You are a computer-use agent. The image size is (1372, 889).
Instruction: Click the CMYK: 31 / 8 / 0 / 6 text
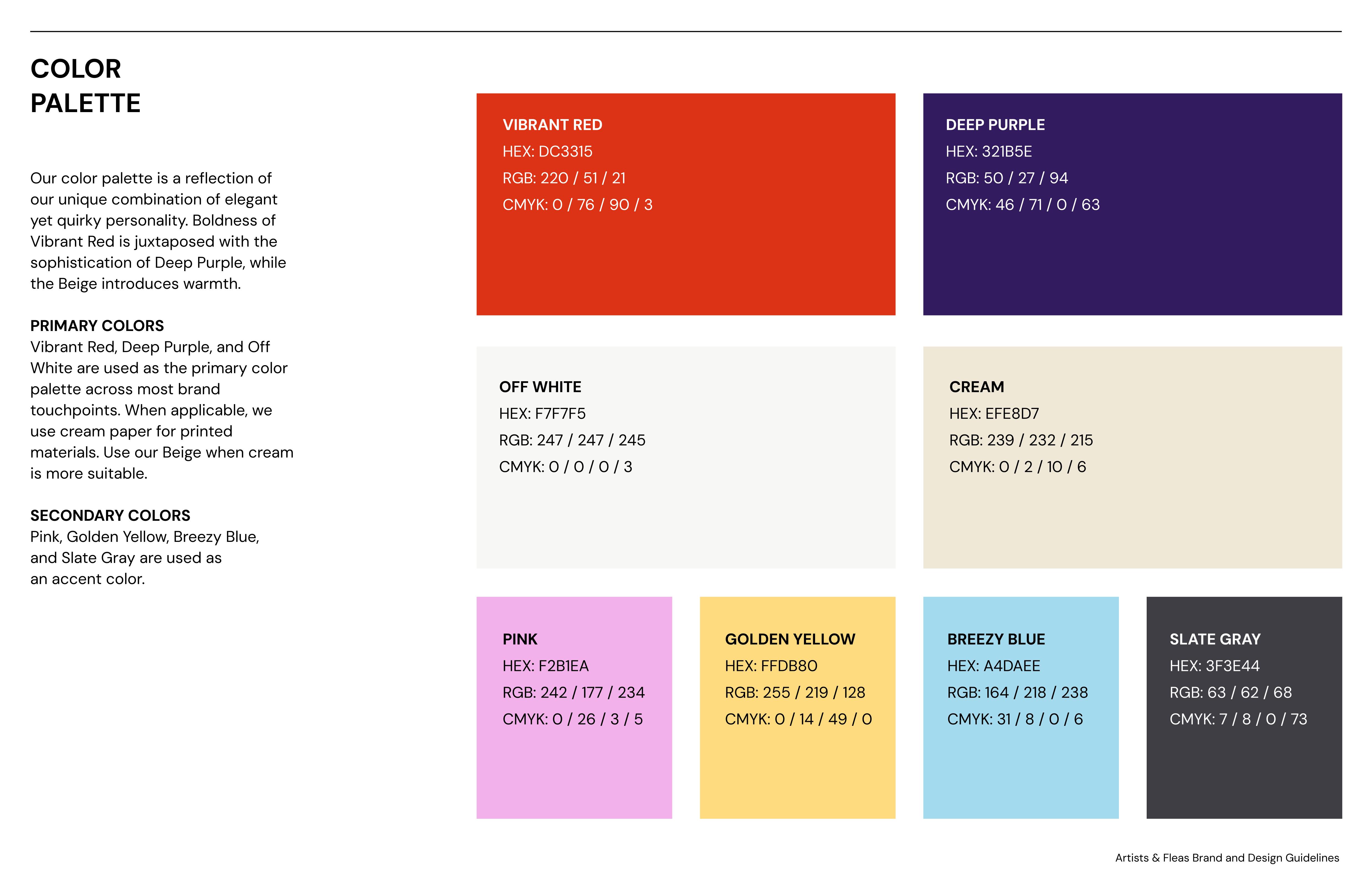point(1015,719)
